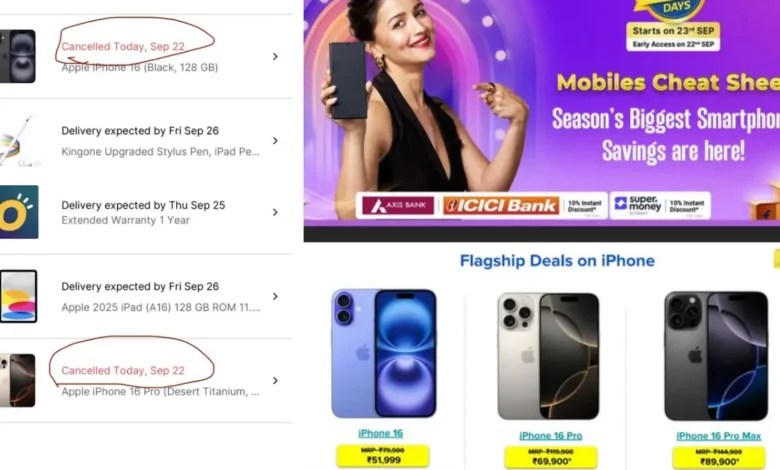The height and width of the screenshot is (470, 780).
Task: Click the blue iPhone 16 product image
Action: click(384, 354)
